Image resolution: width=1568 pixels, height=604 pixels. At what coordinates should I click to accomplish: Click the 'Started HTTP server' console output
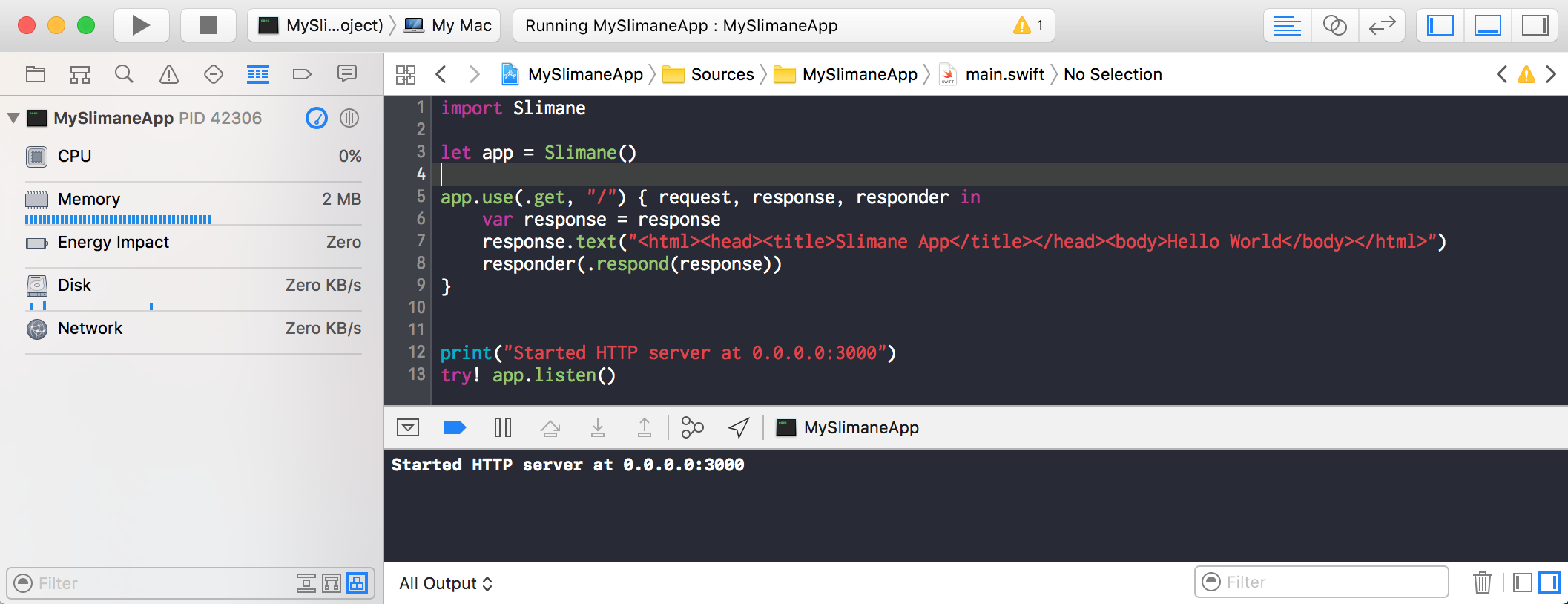[x=568, y=465]
